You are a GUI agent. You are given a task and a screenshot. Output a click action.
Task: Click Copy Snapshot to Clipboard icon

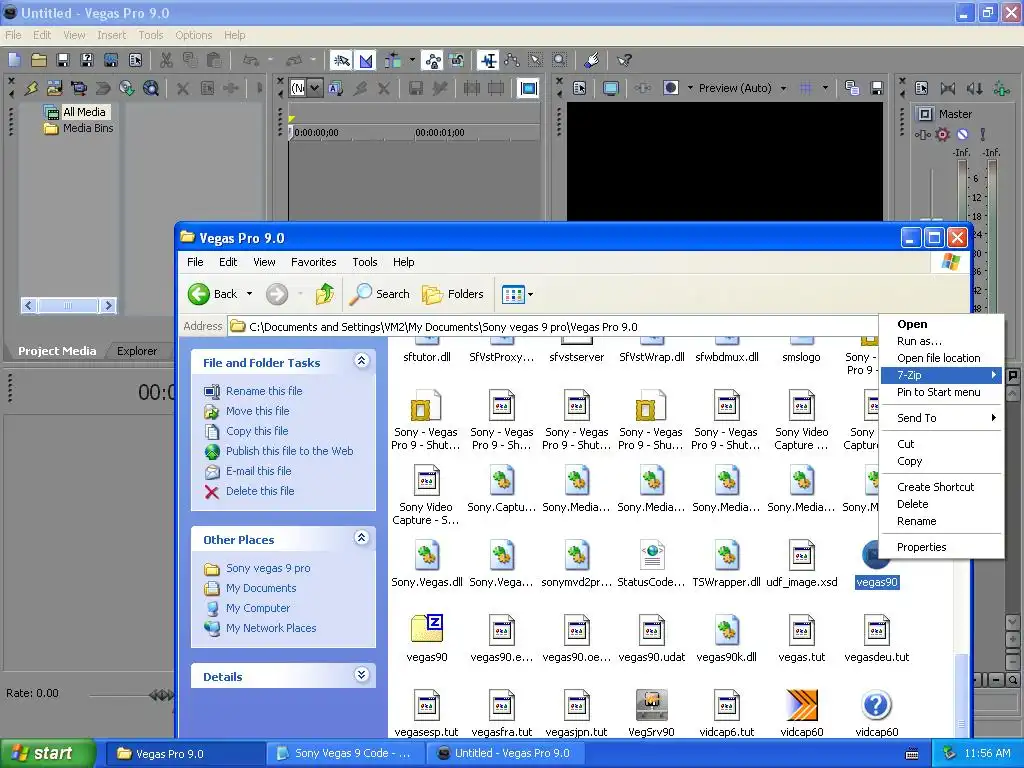click(852, 88)
